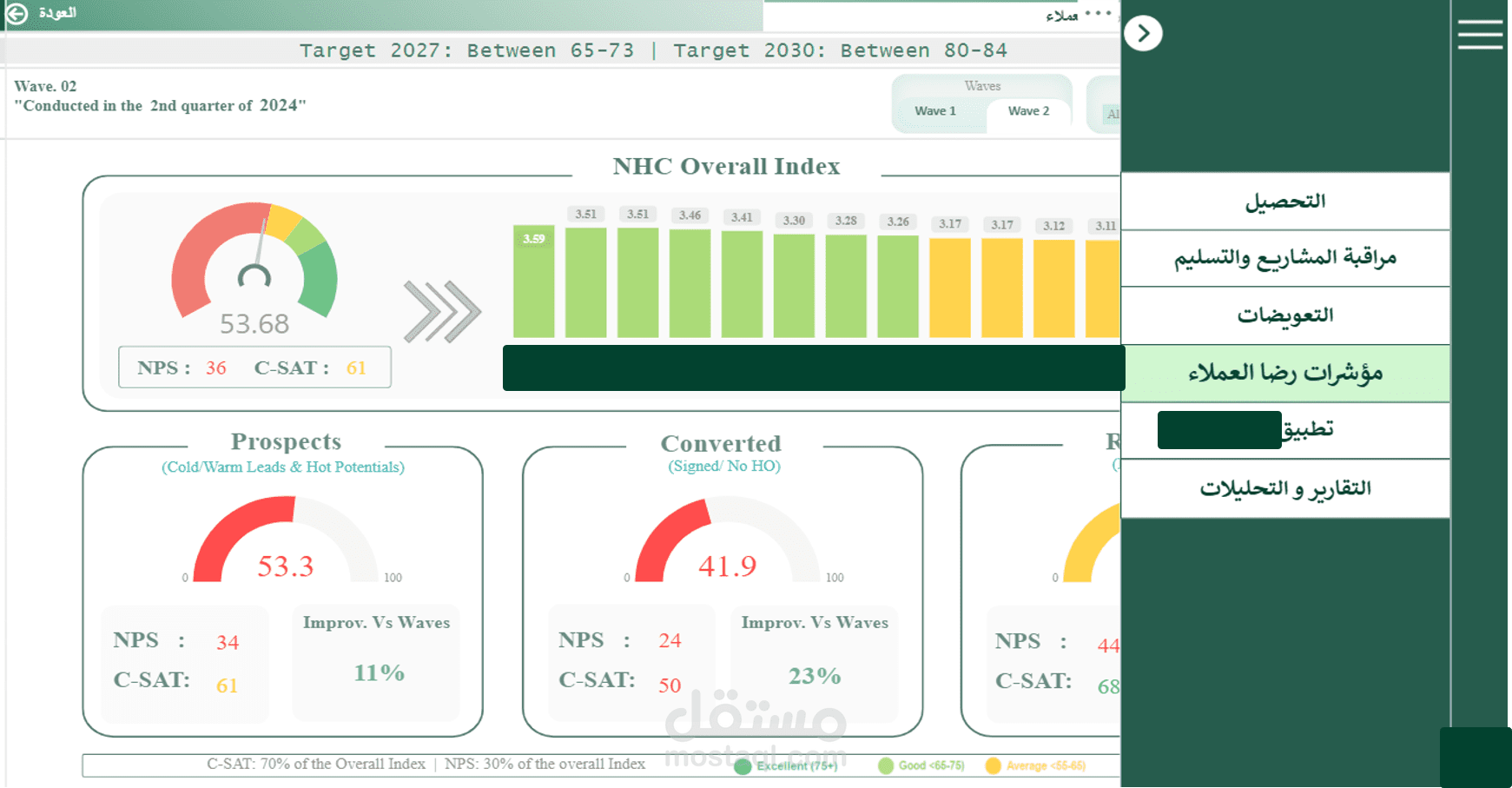This screenshot has width=1512, height=788.
Task: Click the NPS 30% footnote text
Action: 545,764
